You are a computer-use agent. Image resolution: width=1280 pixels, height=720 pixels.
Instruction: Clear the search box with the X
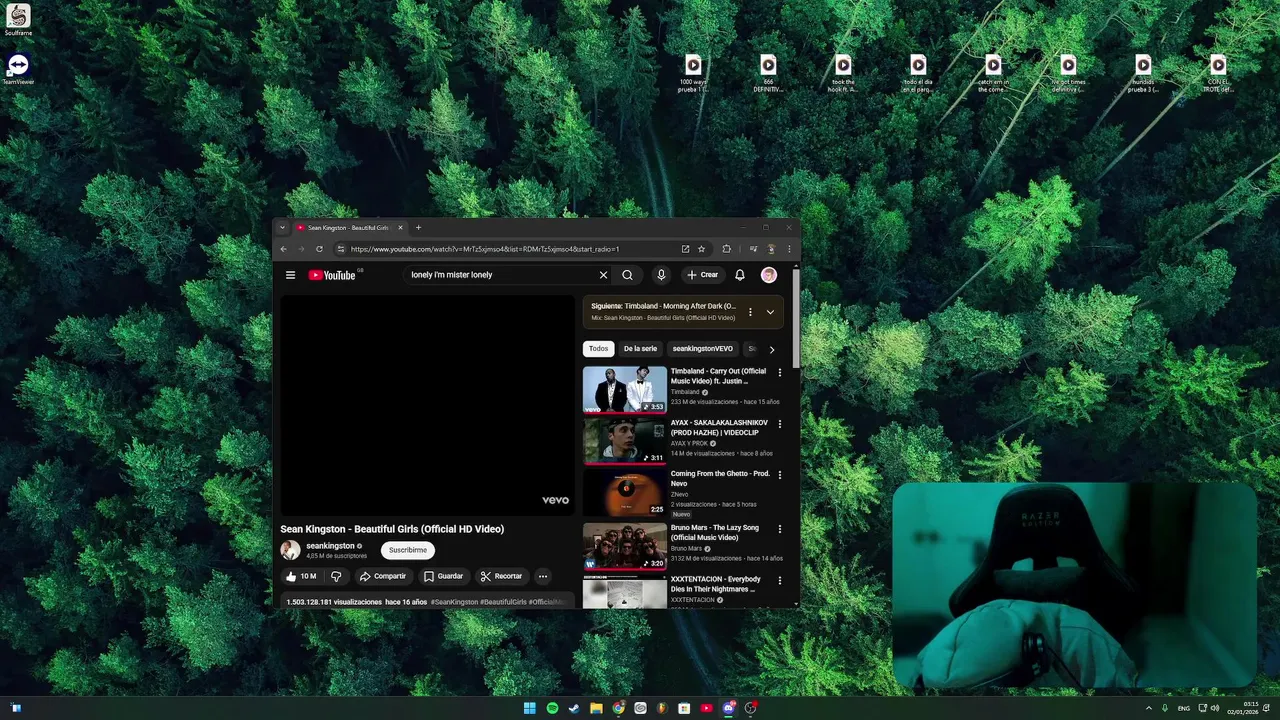[x=603, y=275]
